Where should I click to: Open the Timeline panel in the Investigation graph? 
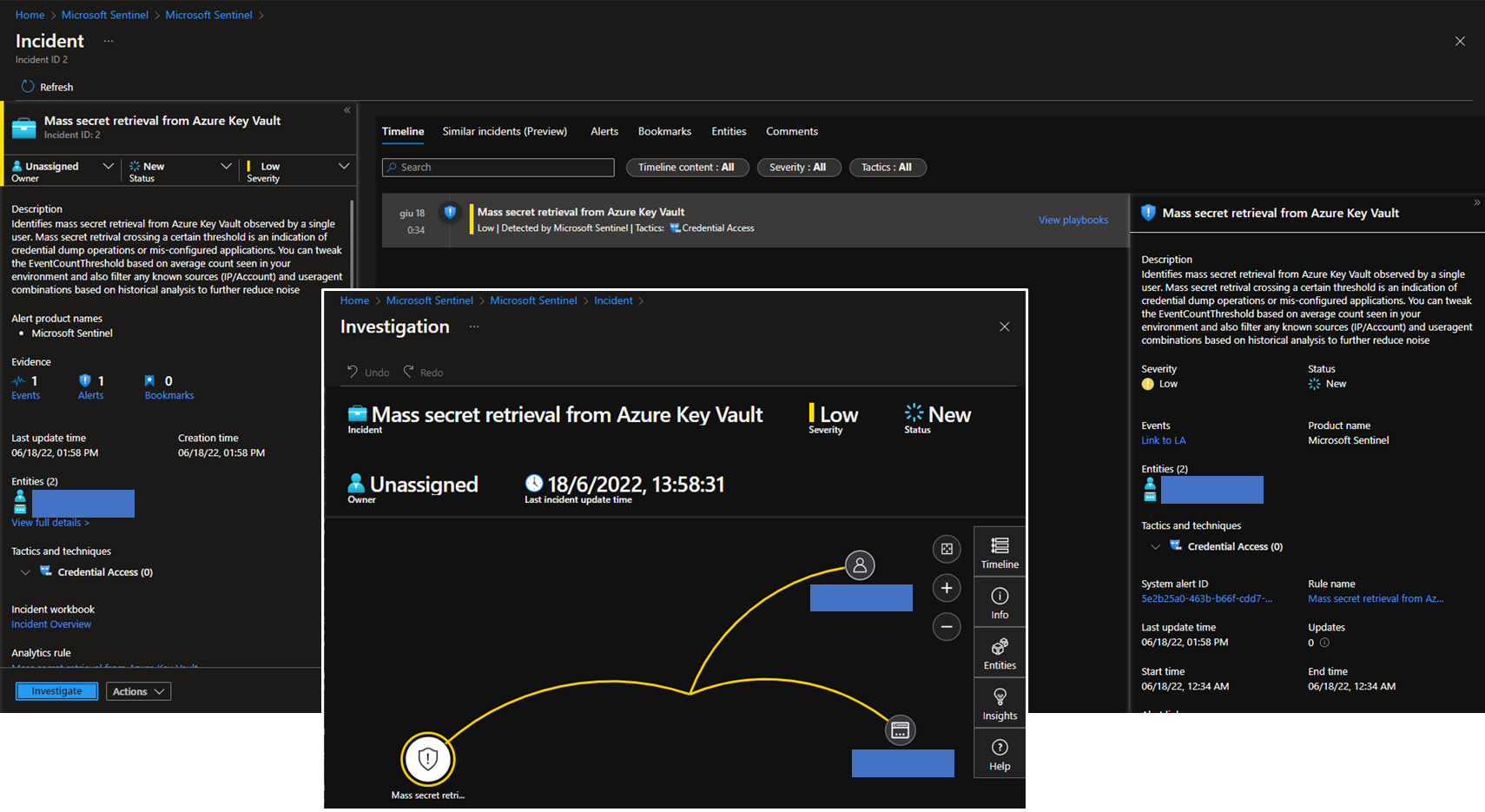(x=1000, y=552)
